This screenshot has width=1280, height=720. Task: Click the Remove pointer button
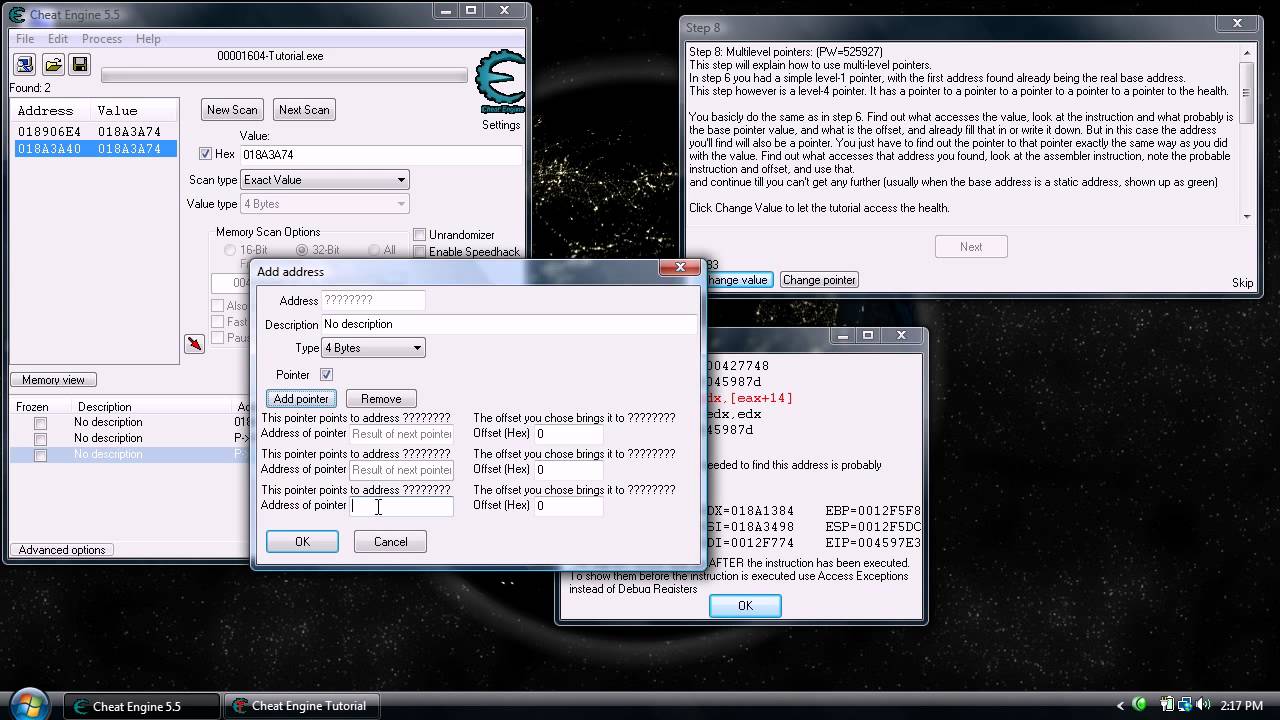click(x=381, y=399)
